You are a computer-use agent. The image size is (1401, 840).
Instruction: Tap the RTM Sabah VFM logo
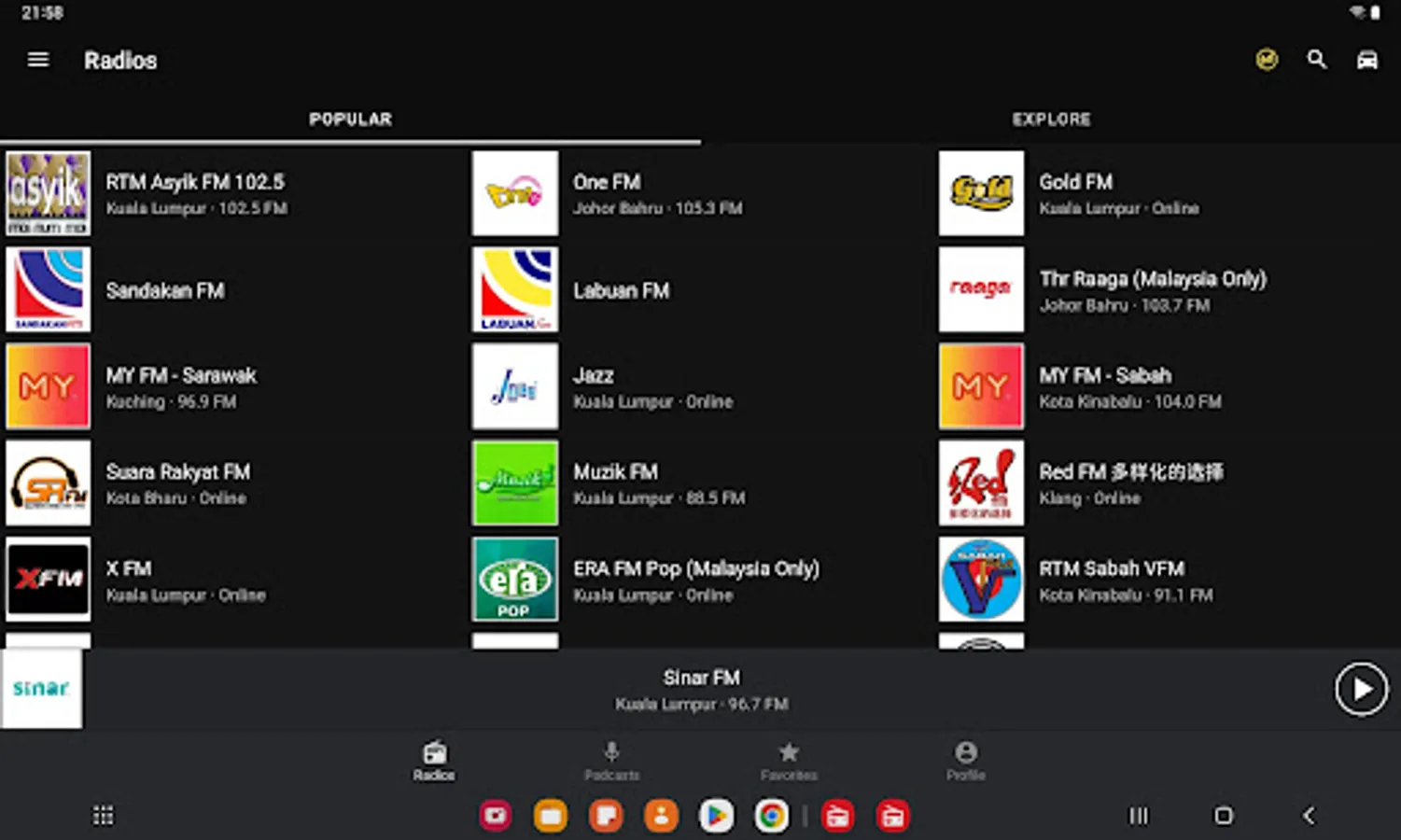pyautogui.click(x=981, y=580)
